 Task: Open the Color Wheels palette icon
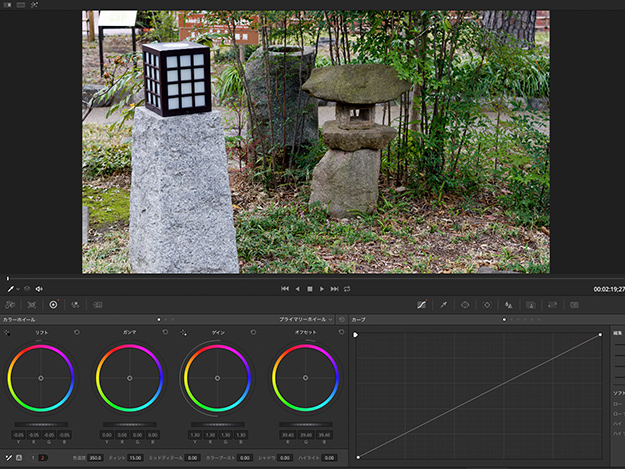coord(53,304)
